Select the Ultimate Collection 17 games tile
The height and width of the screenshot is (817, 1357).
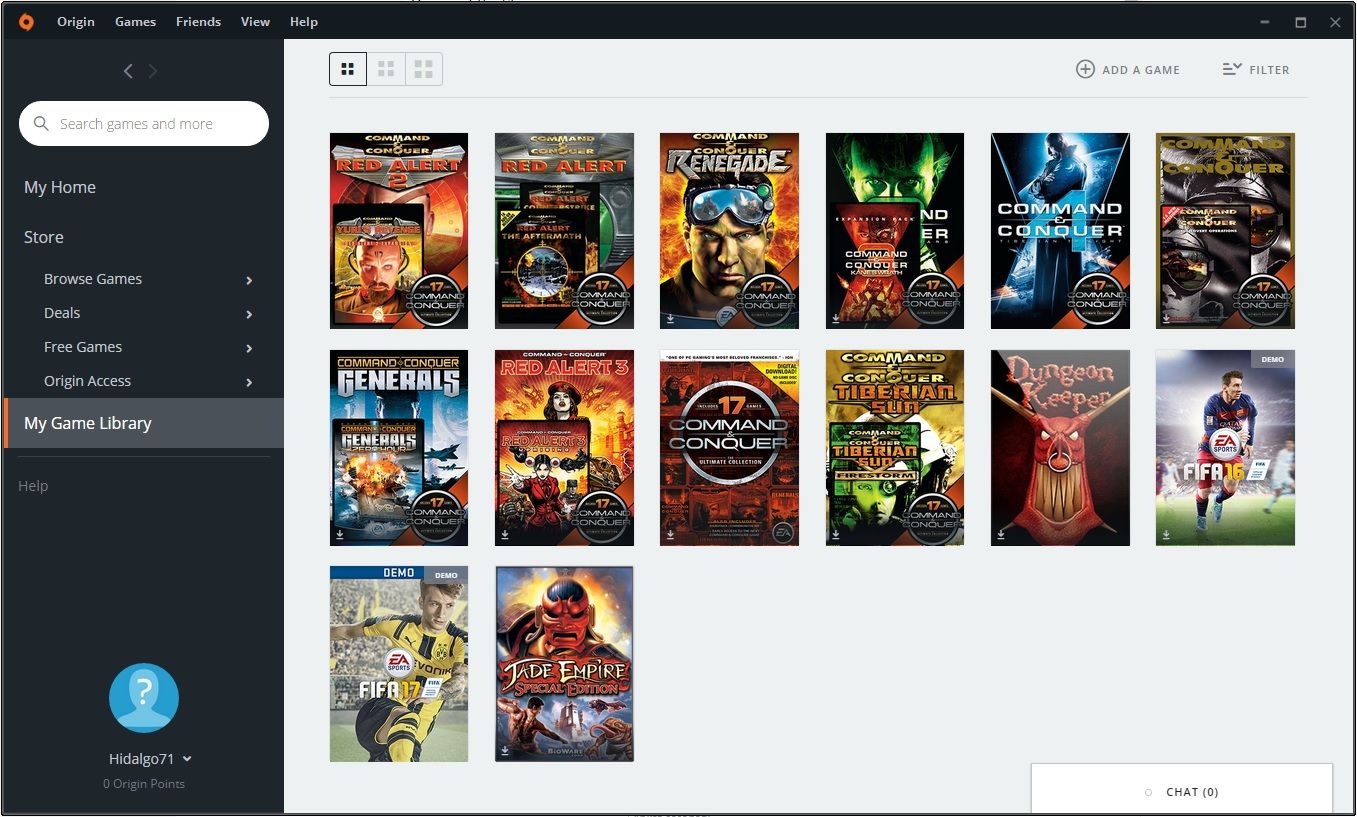(x=729, y=448)
